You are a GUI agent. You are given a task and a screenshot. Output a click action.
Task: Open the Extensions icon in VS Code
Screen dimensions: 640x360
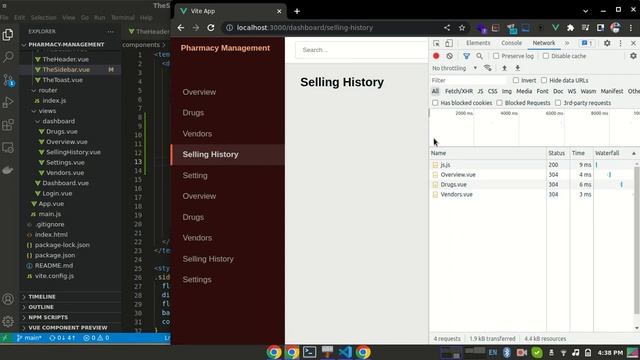(x=8, y=125)
